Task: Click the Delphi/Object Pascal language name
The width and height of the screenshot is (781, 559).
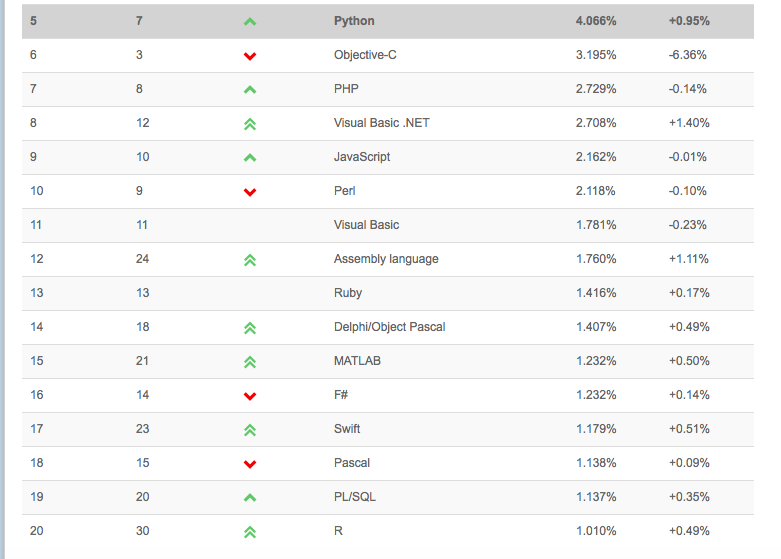Action: click(x=389, y=327)
